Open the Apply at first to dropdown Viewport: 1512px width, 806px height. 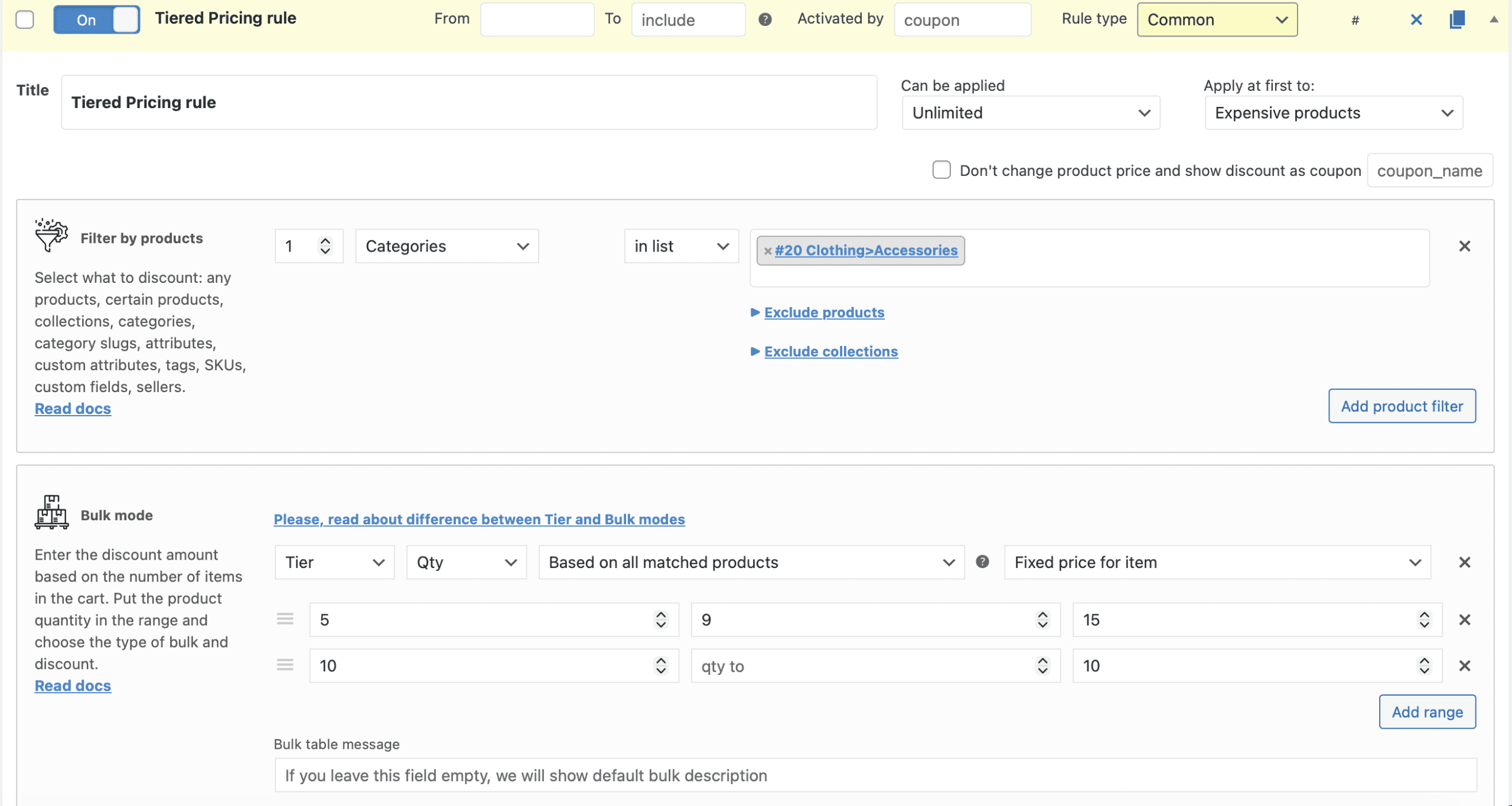point(1333,113)
